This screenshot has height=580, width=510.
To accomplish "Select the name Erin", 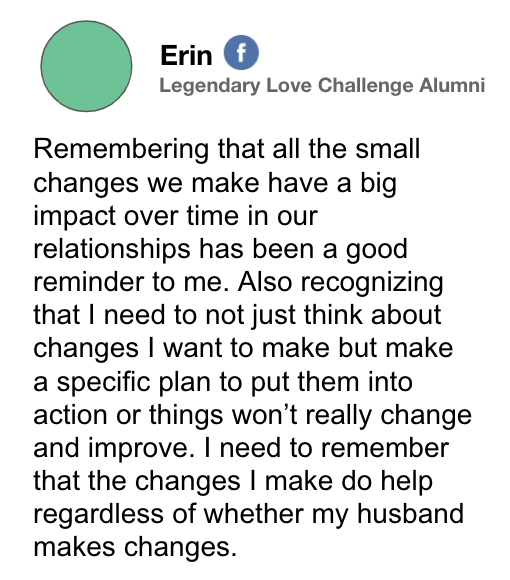I will [x=186, y=55].
